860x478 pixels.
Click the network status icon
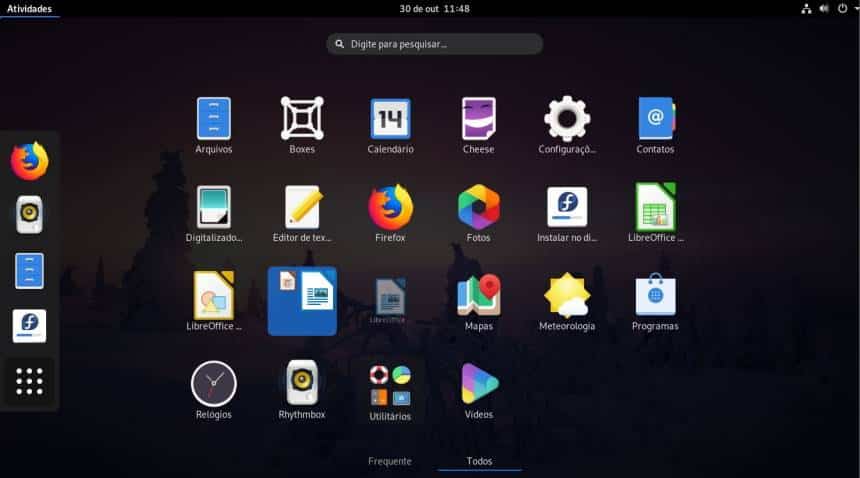coord(806,9)
